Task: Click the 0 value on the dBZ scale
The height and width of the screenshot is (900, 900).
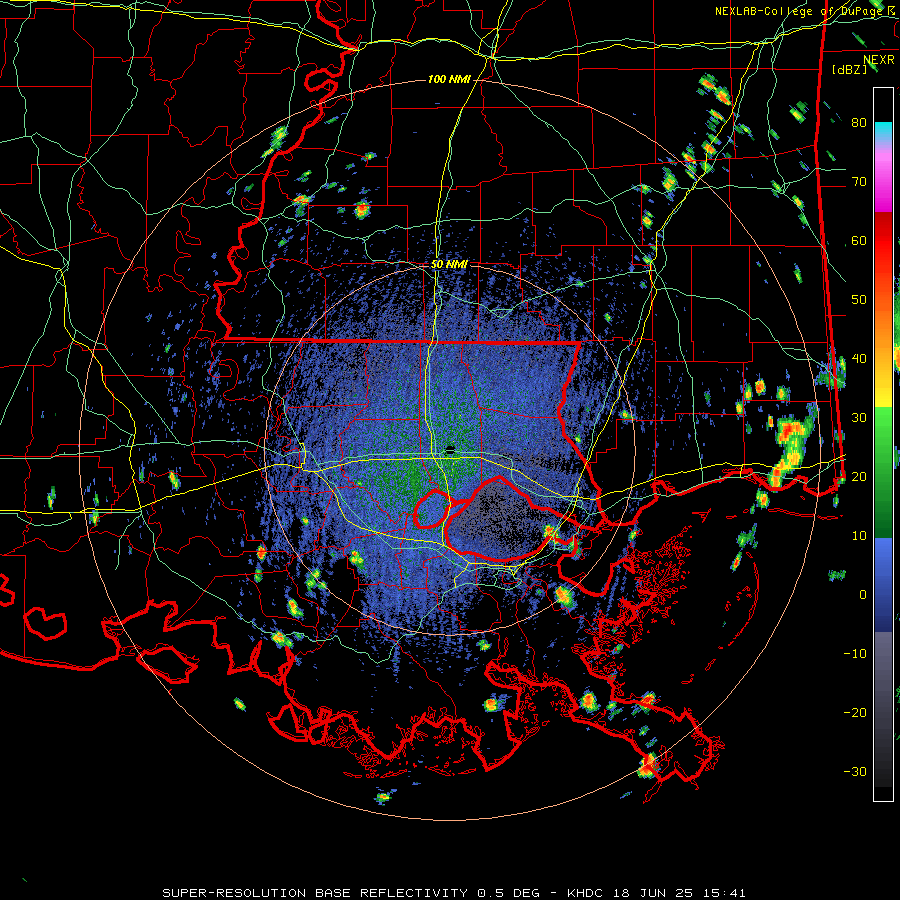Action: click(863, 595)
